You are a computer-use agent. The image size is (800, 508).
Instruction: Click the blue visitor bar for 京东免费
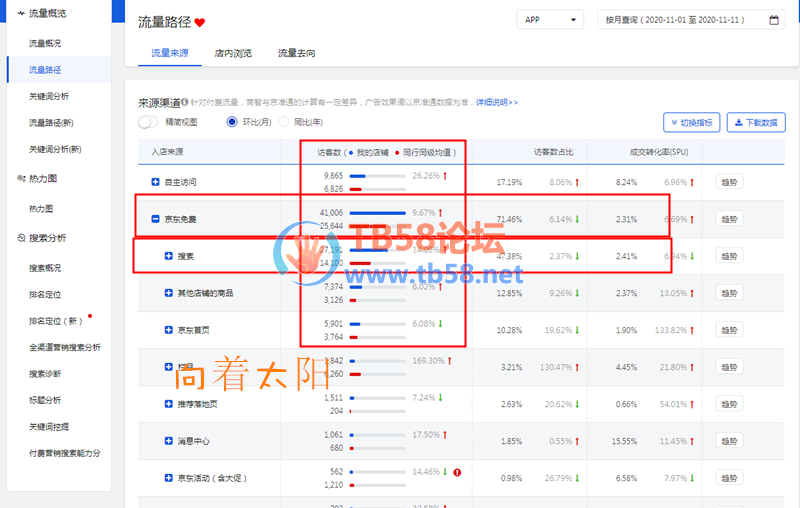pyautogui.click(x=378, y=213)
